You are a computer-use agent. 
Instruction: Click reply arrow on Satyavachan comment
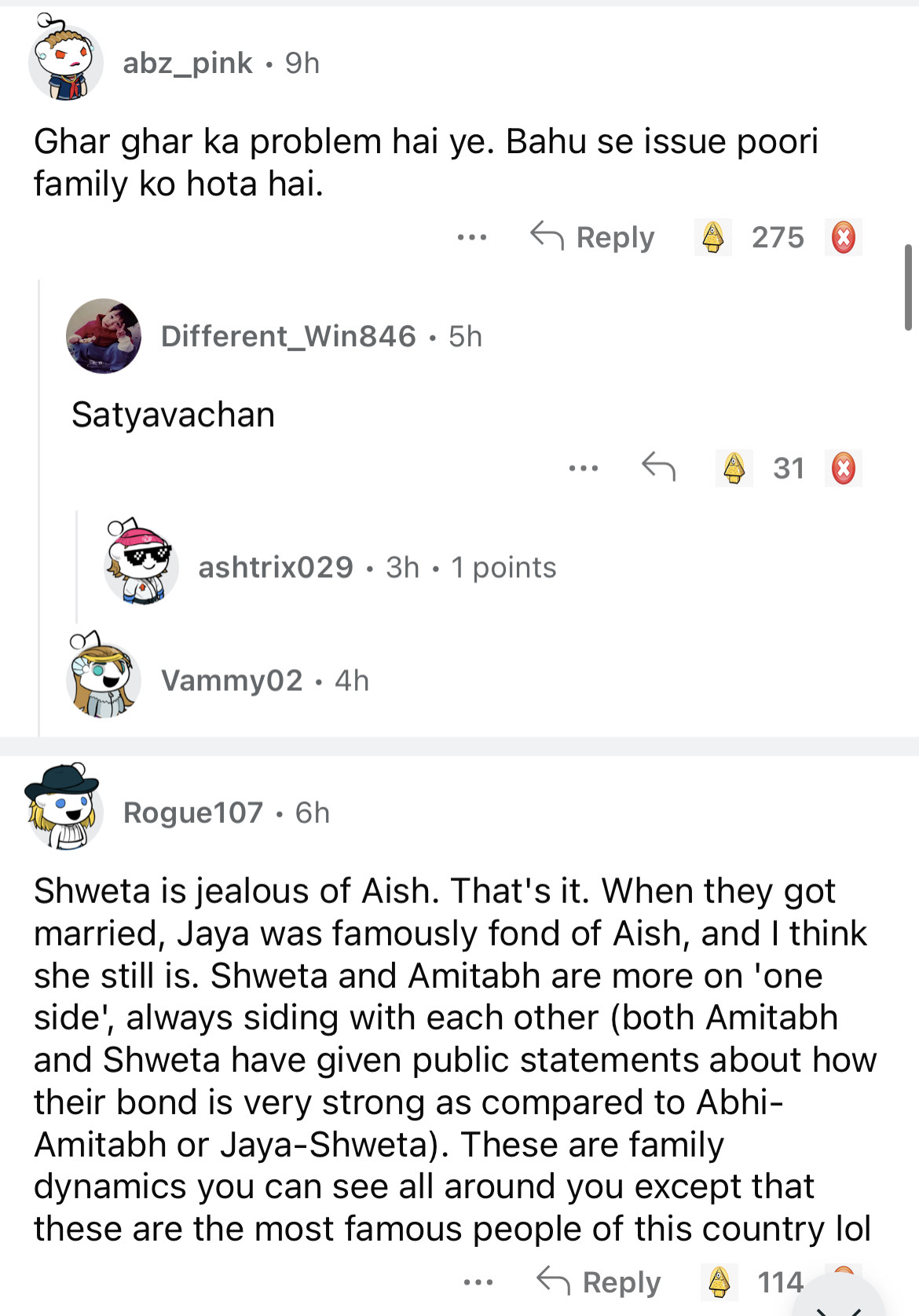pyautogui.click(x=658, y=468)
